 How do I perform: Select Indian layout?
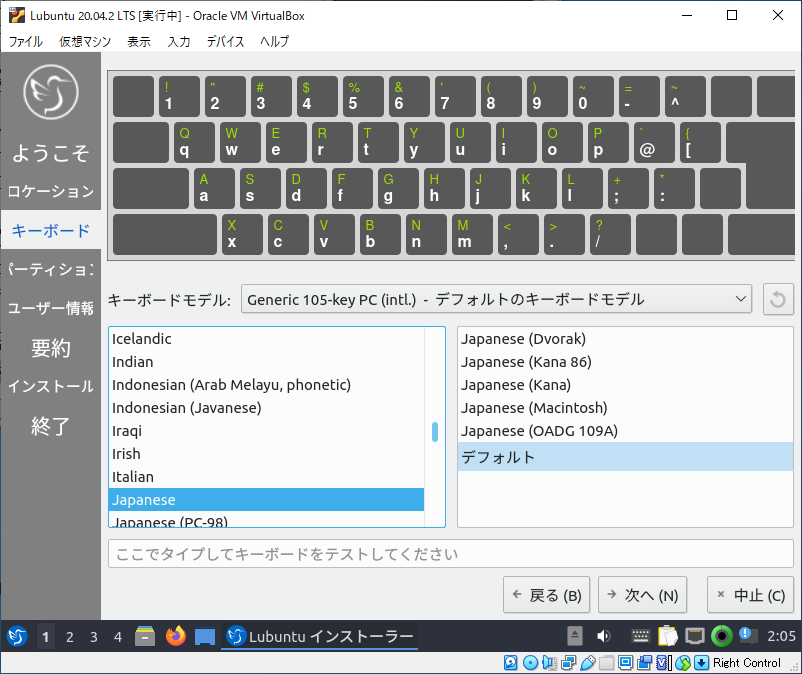coord(266,362)
